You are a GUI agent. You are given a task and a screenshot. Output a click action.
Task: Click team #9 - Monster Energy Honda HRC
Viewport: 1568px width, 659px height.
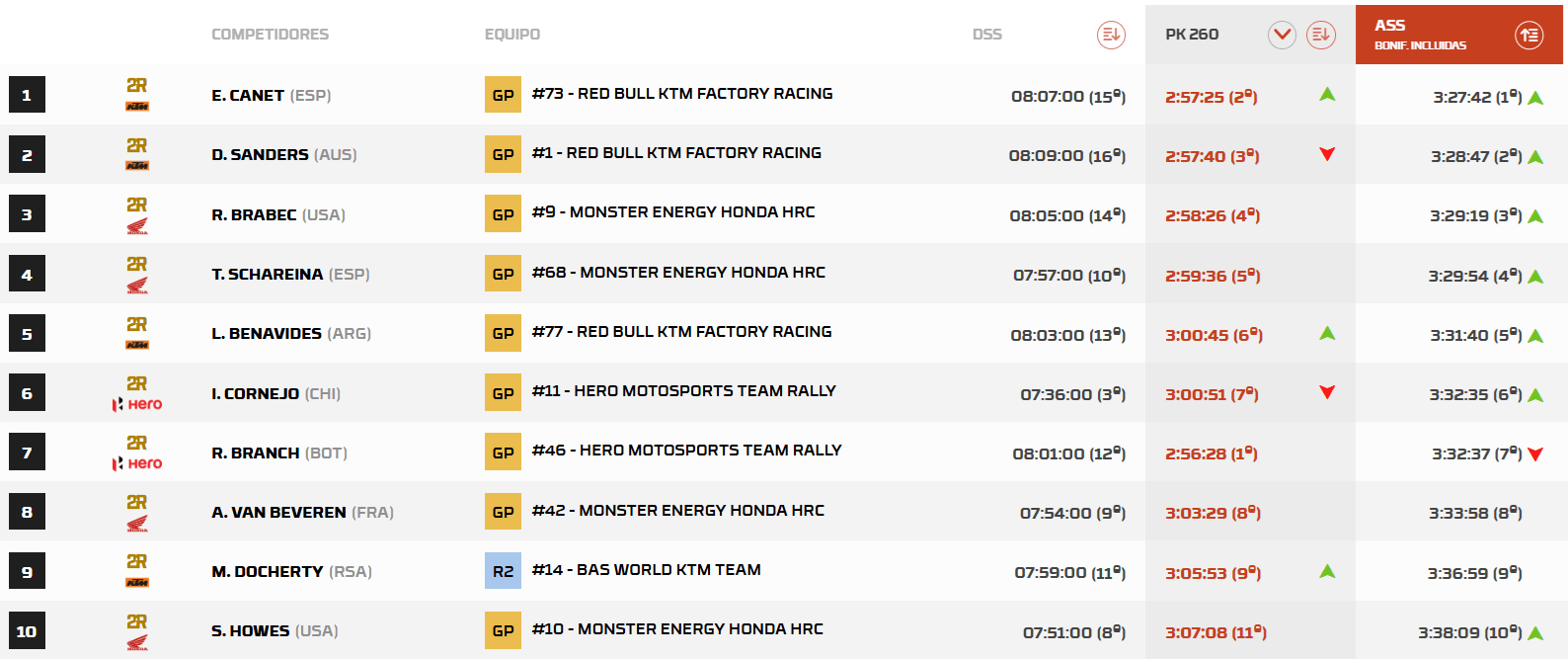point(673,212)
